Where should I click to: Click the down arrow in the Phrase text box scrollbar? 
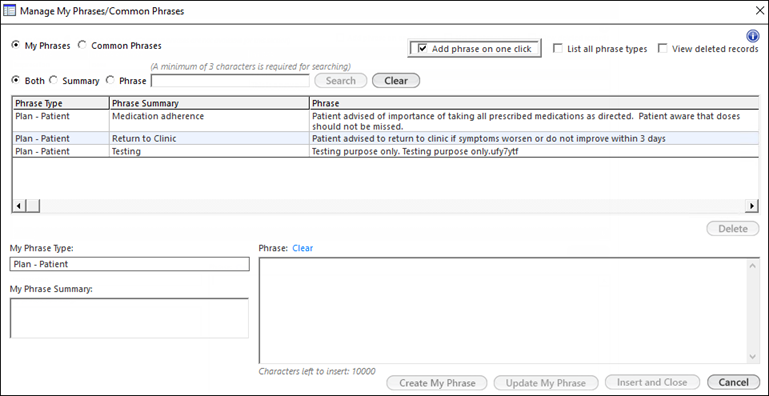pyautogui.click(x=752, y=357)
